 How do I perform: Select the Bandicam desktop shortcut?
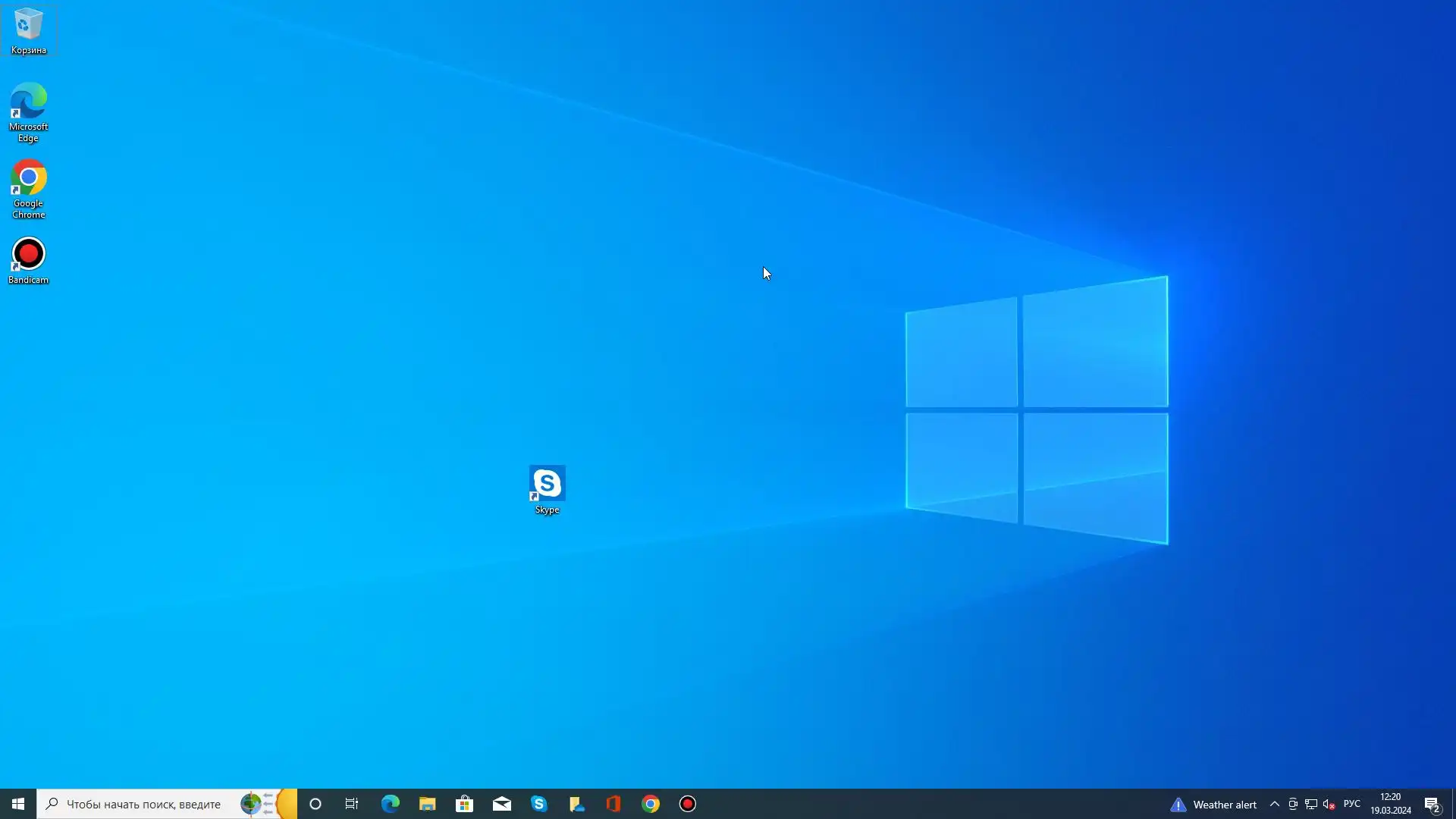click(28, 260)
